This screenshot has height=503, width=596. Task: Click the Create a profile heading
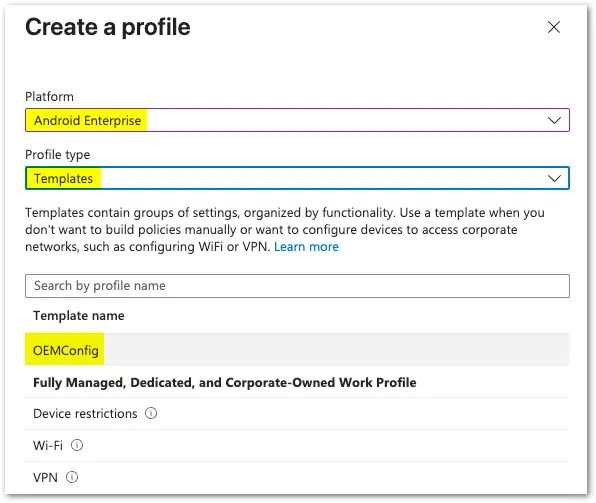point(108,27)
